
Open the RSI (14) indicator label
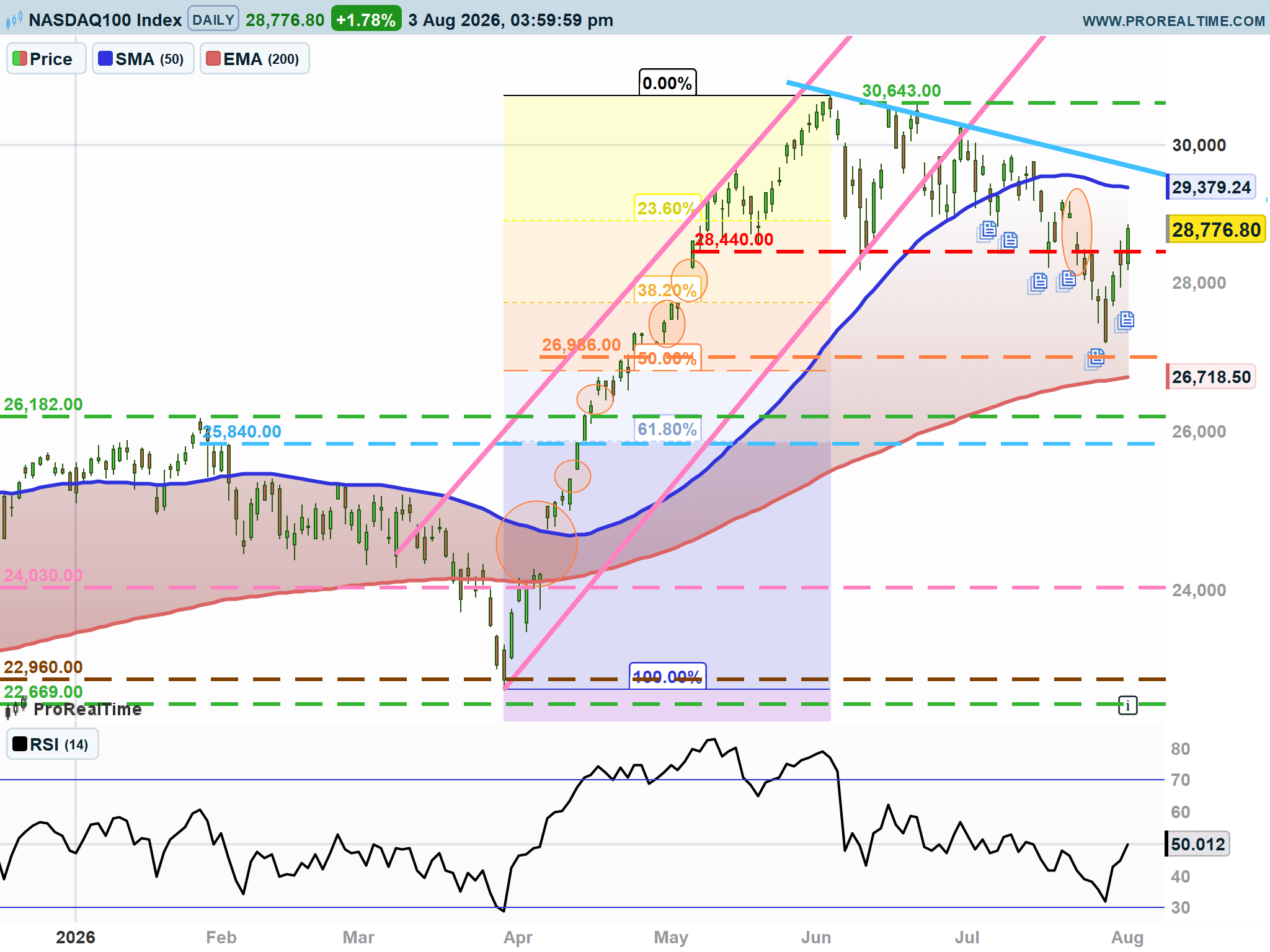tap(53, 744)
